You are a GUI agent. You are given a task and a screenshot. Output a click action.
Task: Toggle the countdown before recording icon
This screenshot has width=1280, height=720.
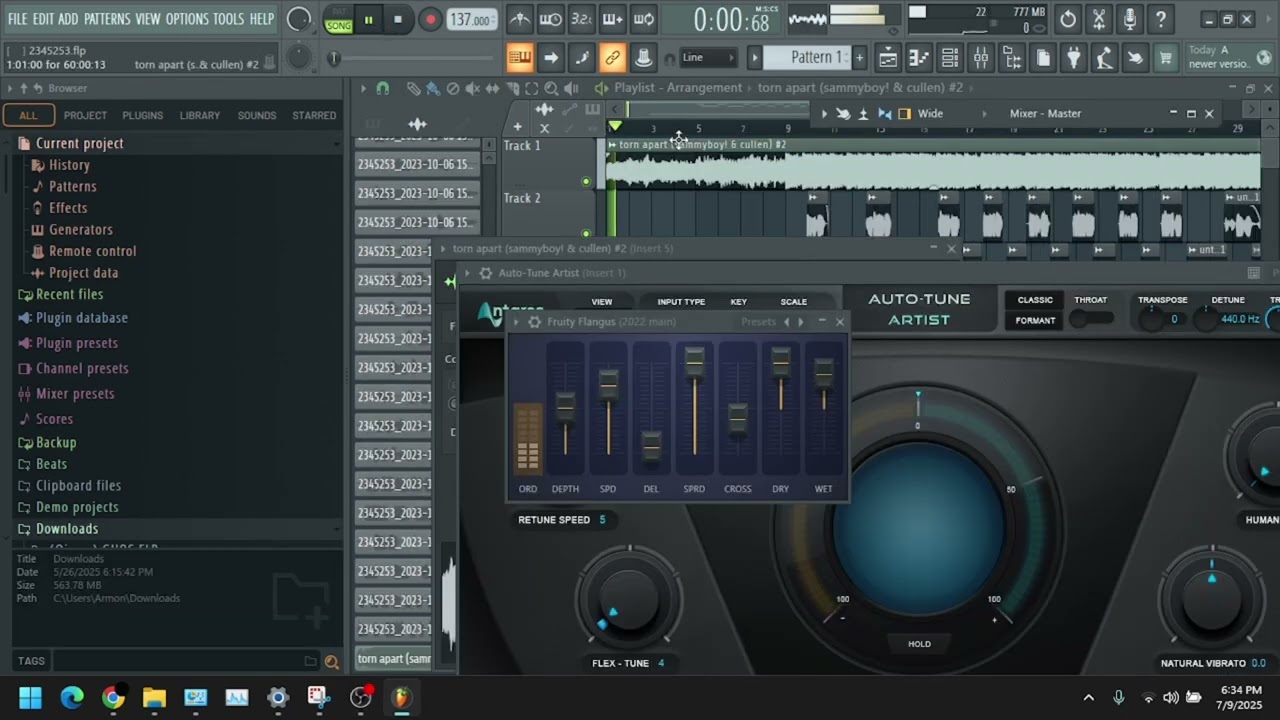(581, 19)
